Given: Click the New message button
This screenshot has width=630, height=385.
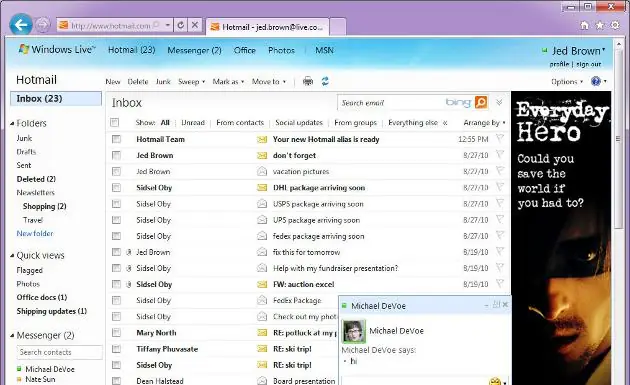Looking at the screenshot, I should pos(113,82).
